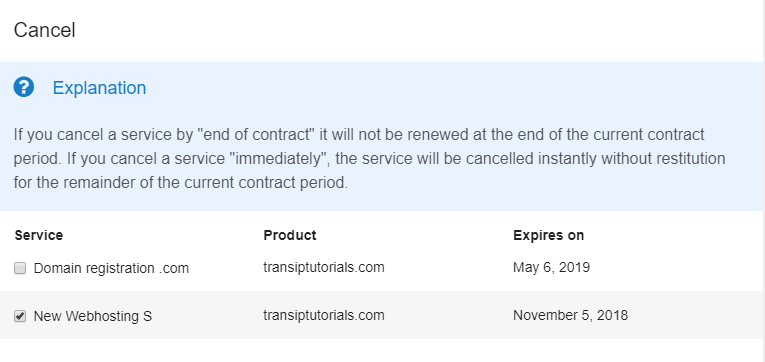Click the May 6, 2019 expiry date
The width and height of the screenshot is (765, 362).
551,267
